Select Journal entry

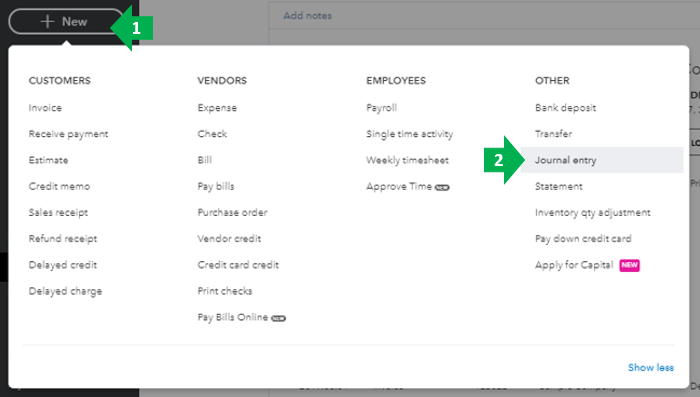(602, 160)
